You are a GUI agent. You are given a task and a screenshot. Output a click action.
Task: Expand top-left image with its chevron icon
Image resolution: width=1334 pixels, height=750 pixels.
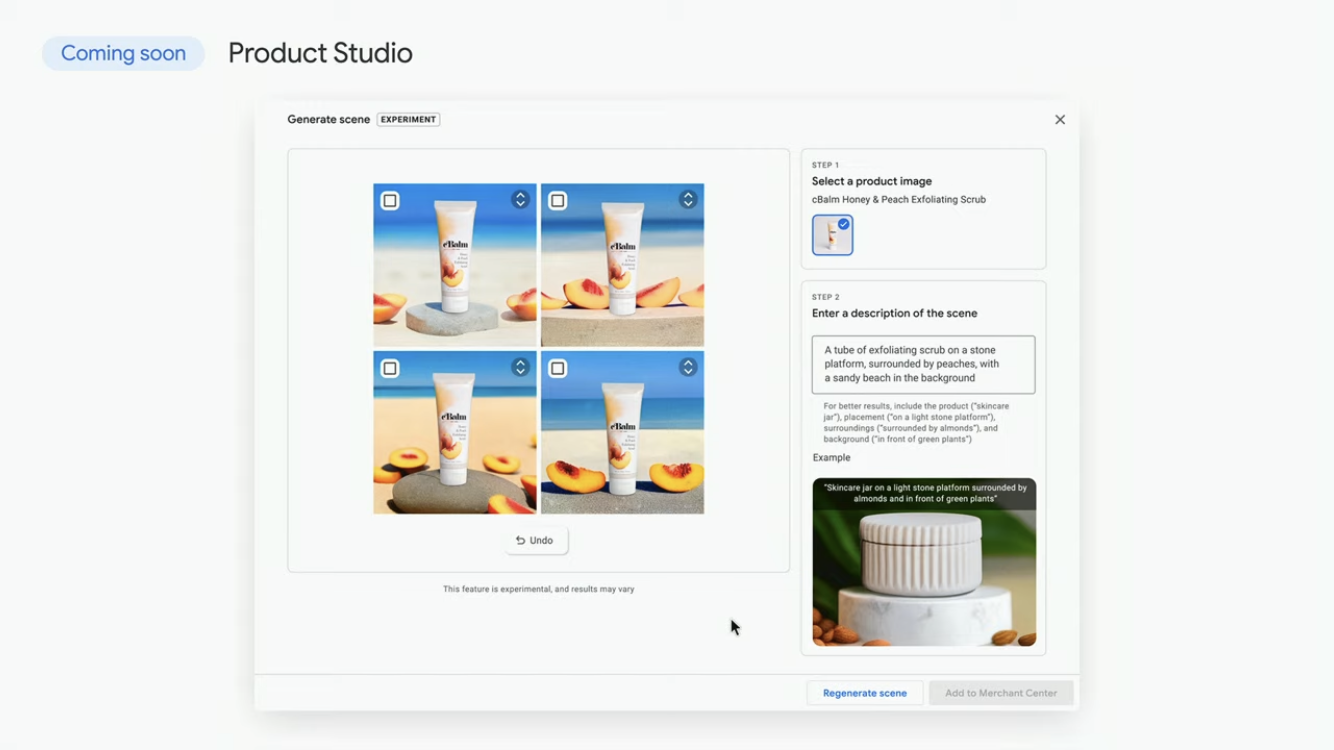point(520,200)
